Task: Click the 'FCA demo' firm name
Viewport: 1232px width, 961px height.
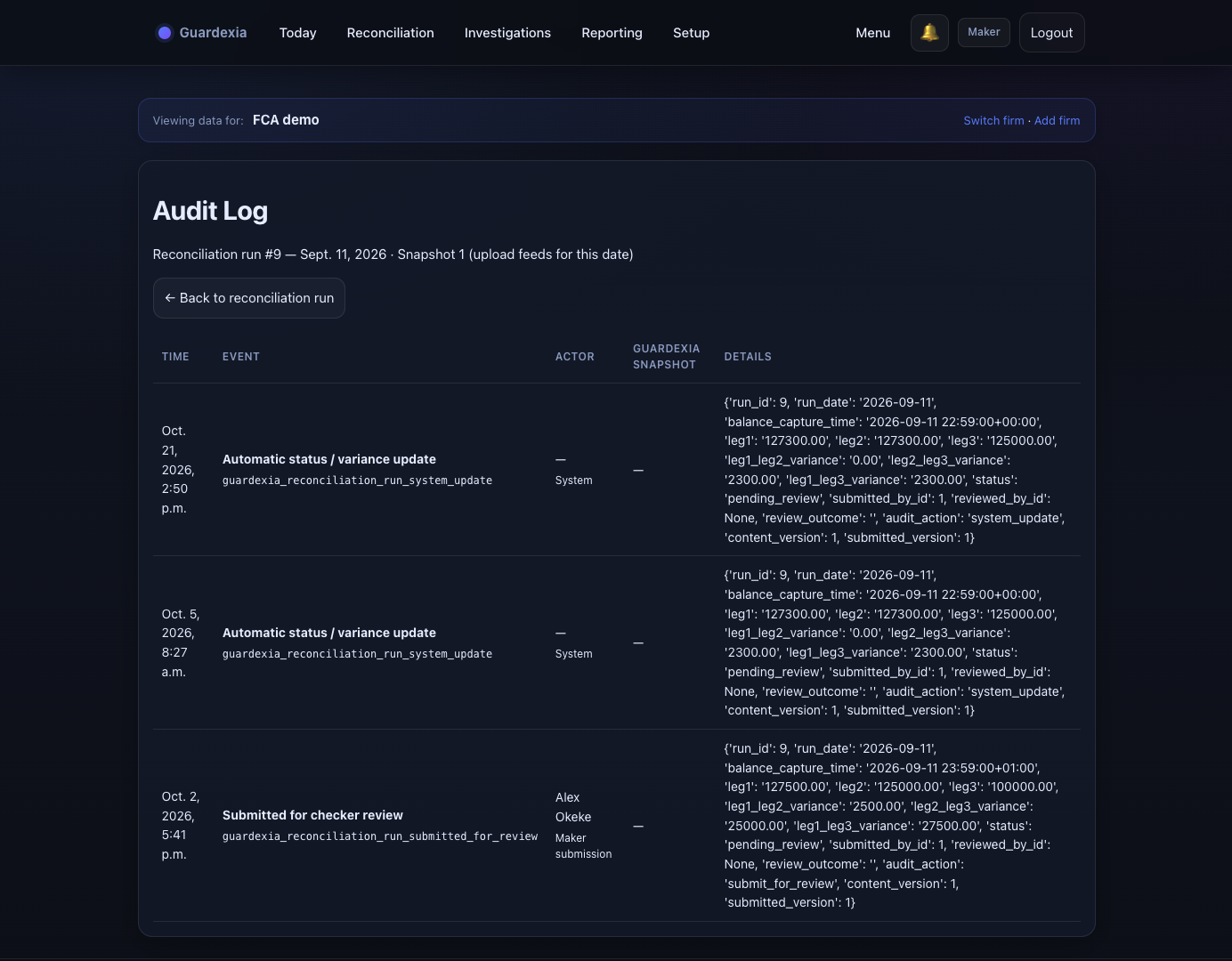Action: pyautogui.click(x=286, y=120)
